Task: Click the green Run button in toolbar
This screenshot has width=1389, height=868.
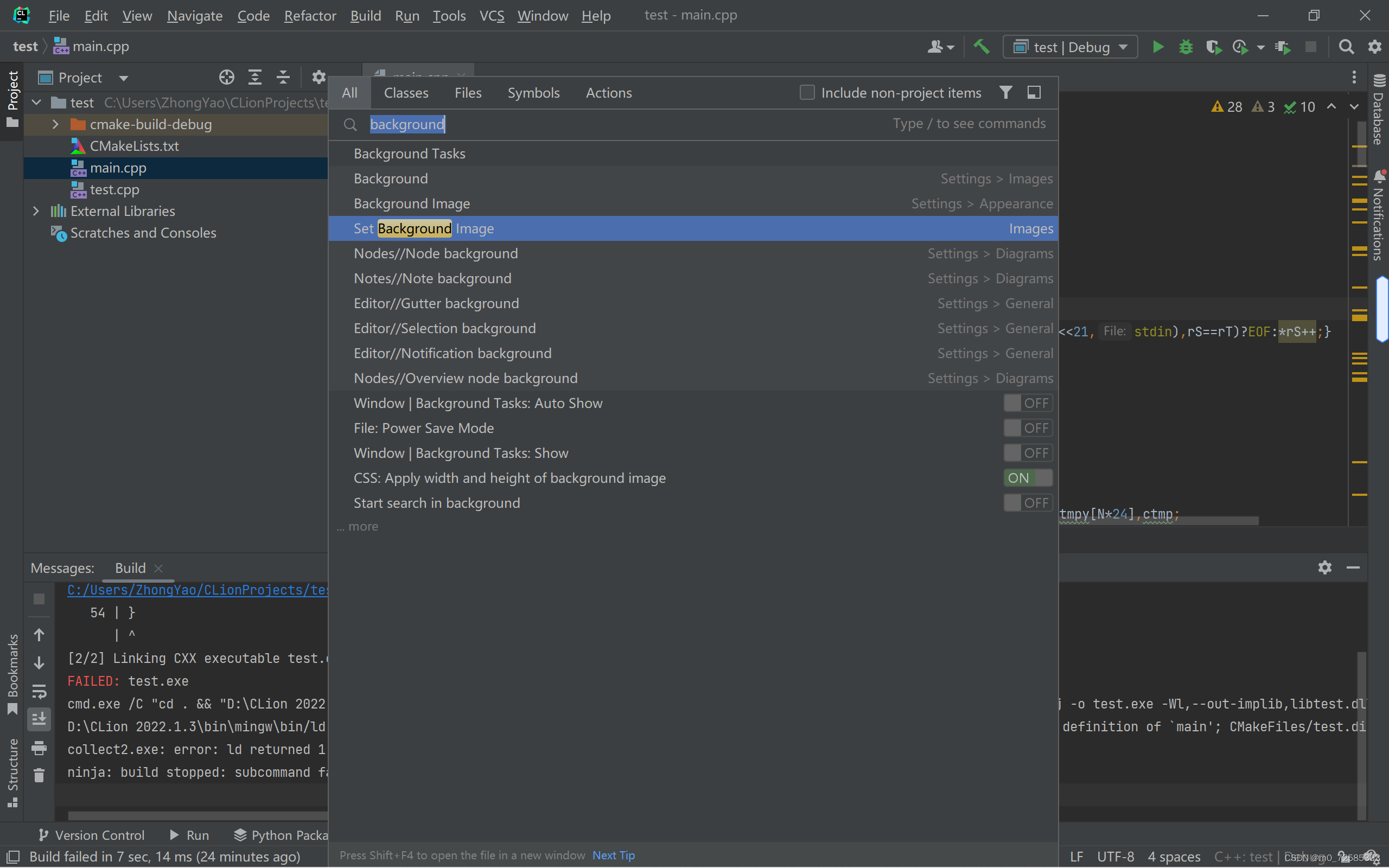Action: [1158, 47]
